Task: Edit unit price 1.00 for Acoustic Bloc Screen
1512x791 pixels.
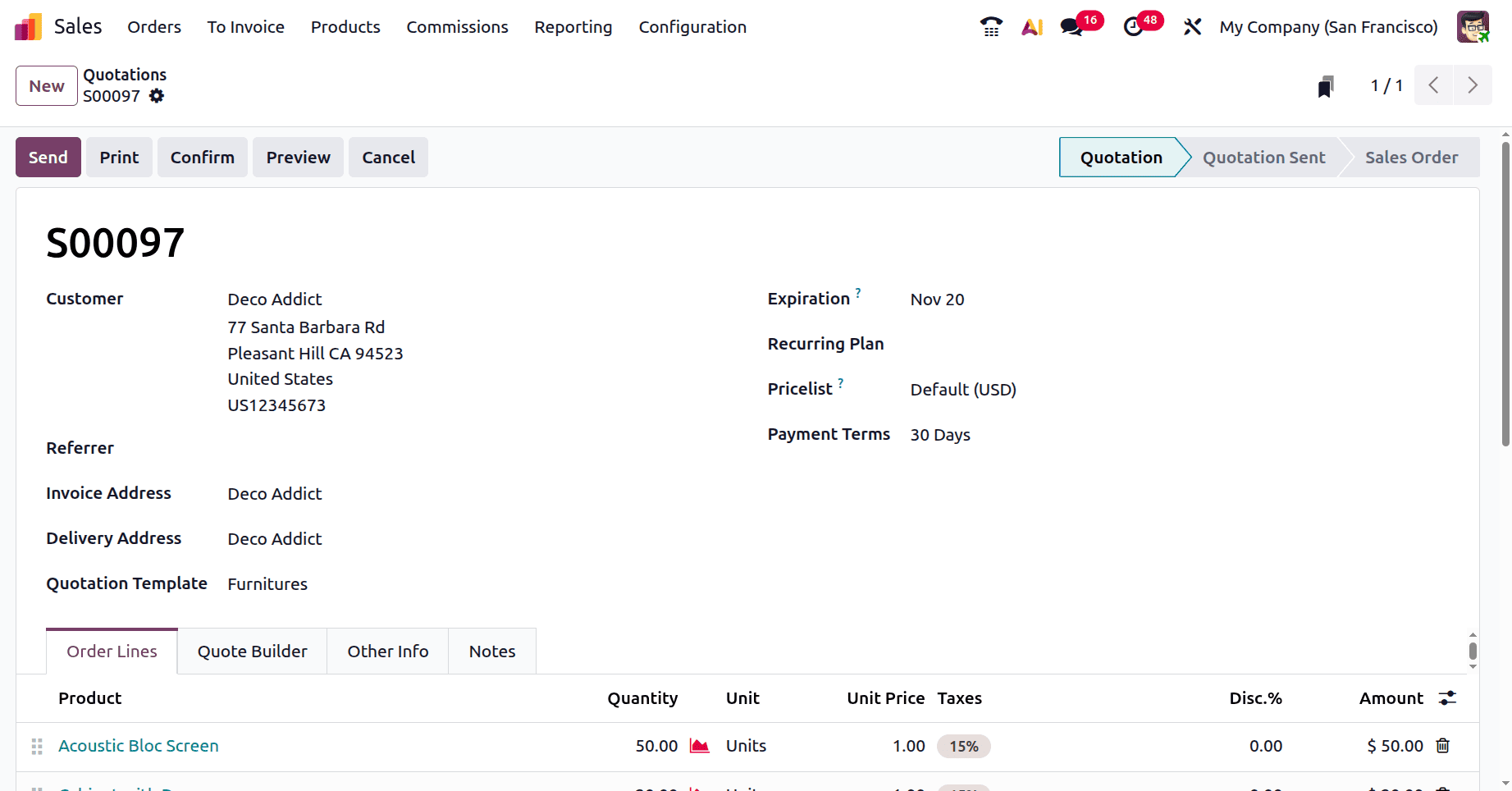Action: click(909, 746)
